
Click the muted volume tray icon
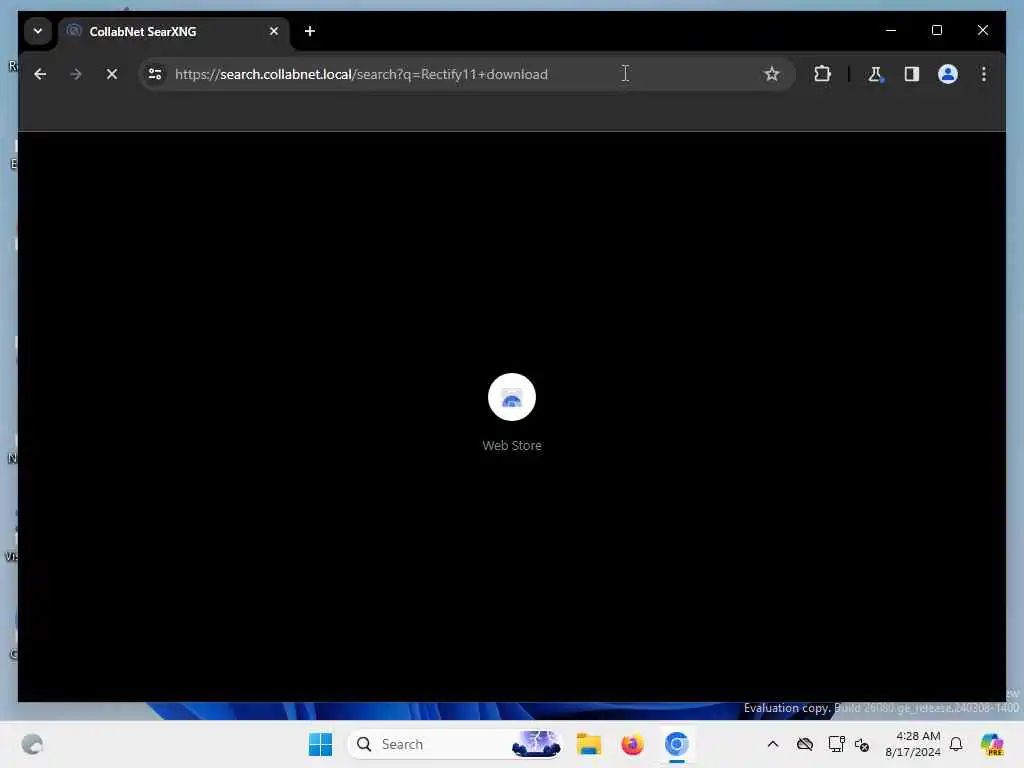point(862,744)
